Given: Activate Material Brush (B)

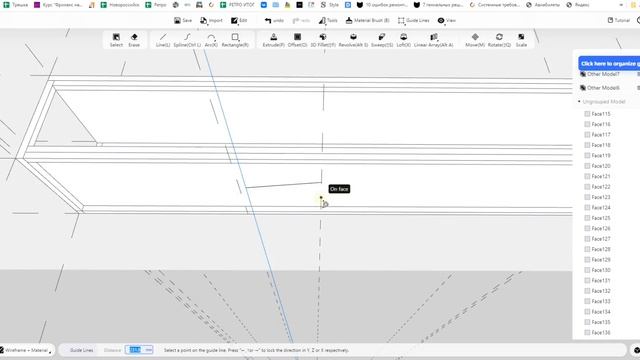Looking at the screenshot, I should pos(367,20).
